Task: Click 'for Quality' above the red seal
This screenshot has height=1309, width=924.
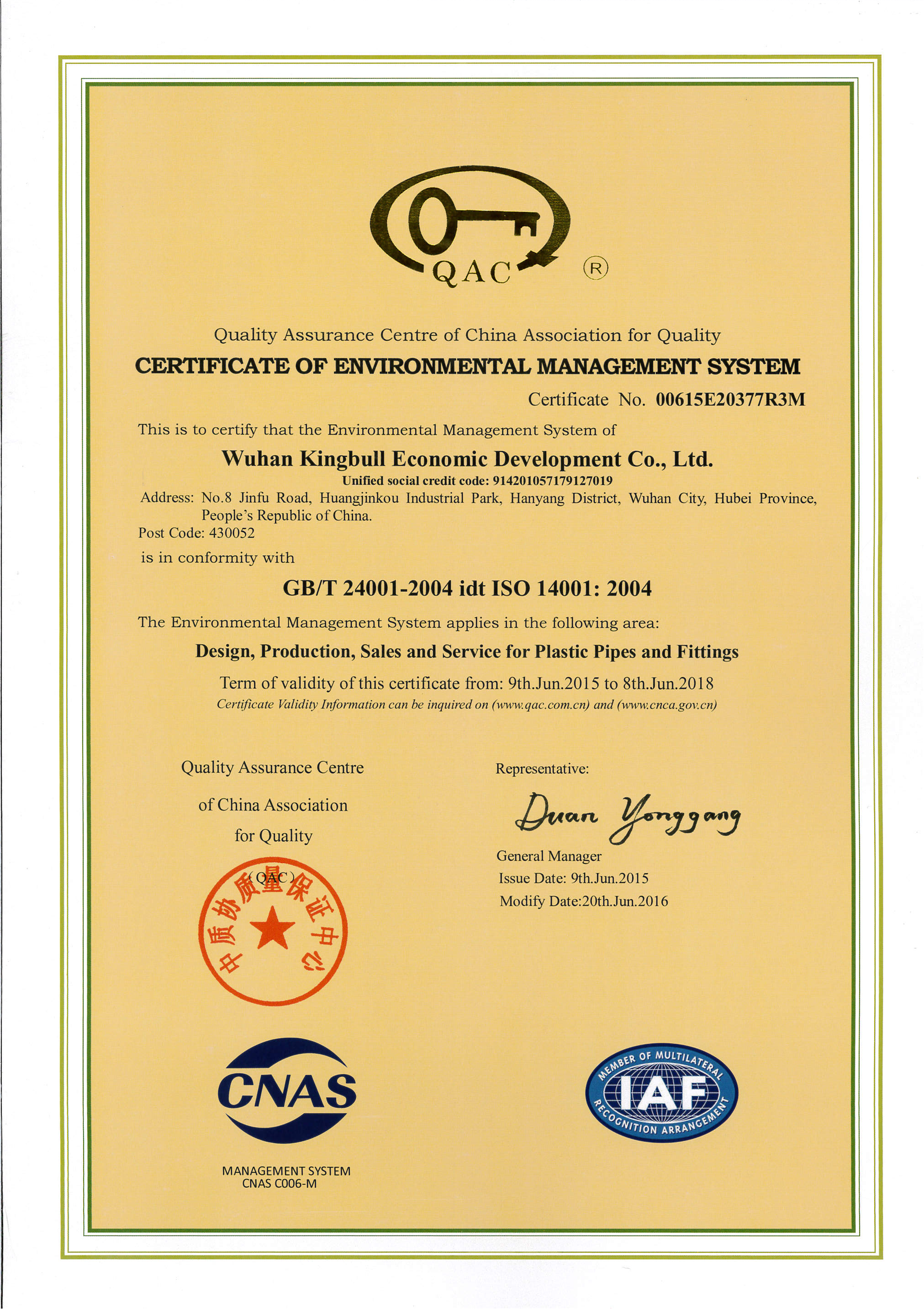Action: click(x=274, y=836)
